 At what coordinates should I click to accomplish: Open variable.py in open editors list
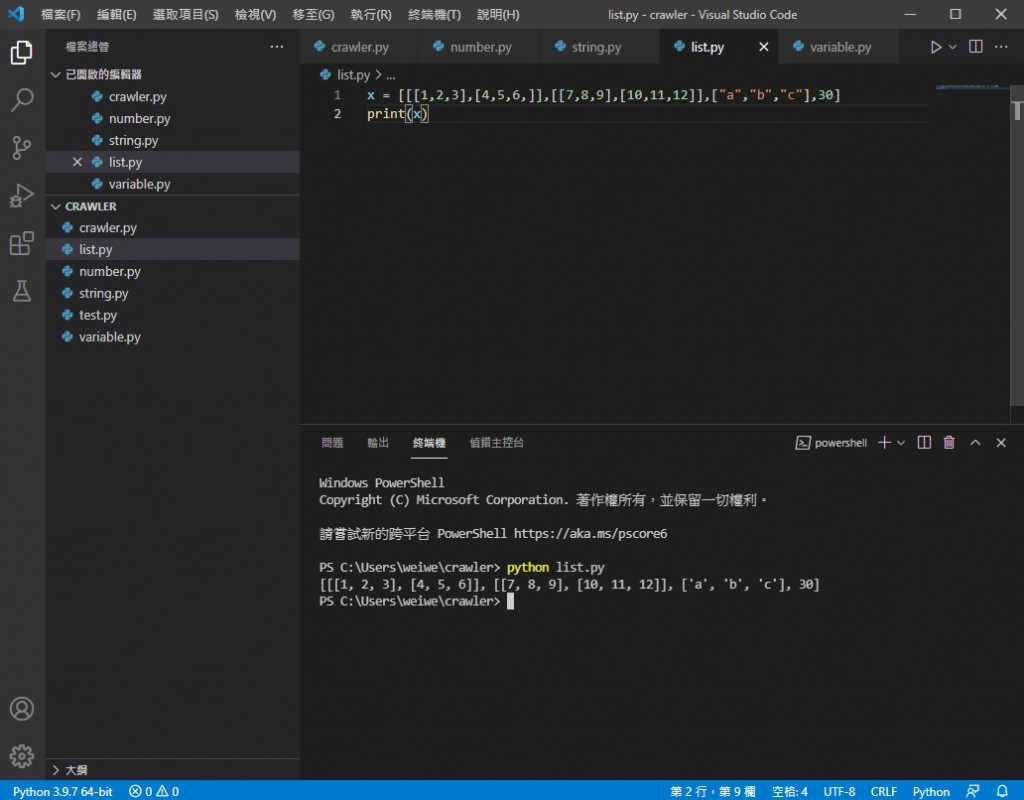tap(172, 184)
